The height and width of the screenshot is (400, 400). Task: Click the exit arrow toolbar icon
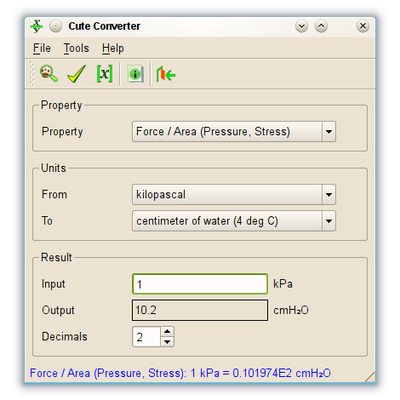tap(166, 74)
